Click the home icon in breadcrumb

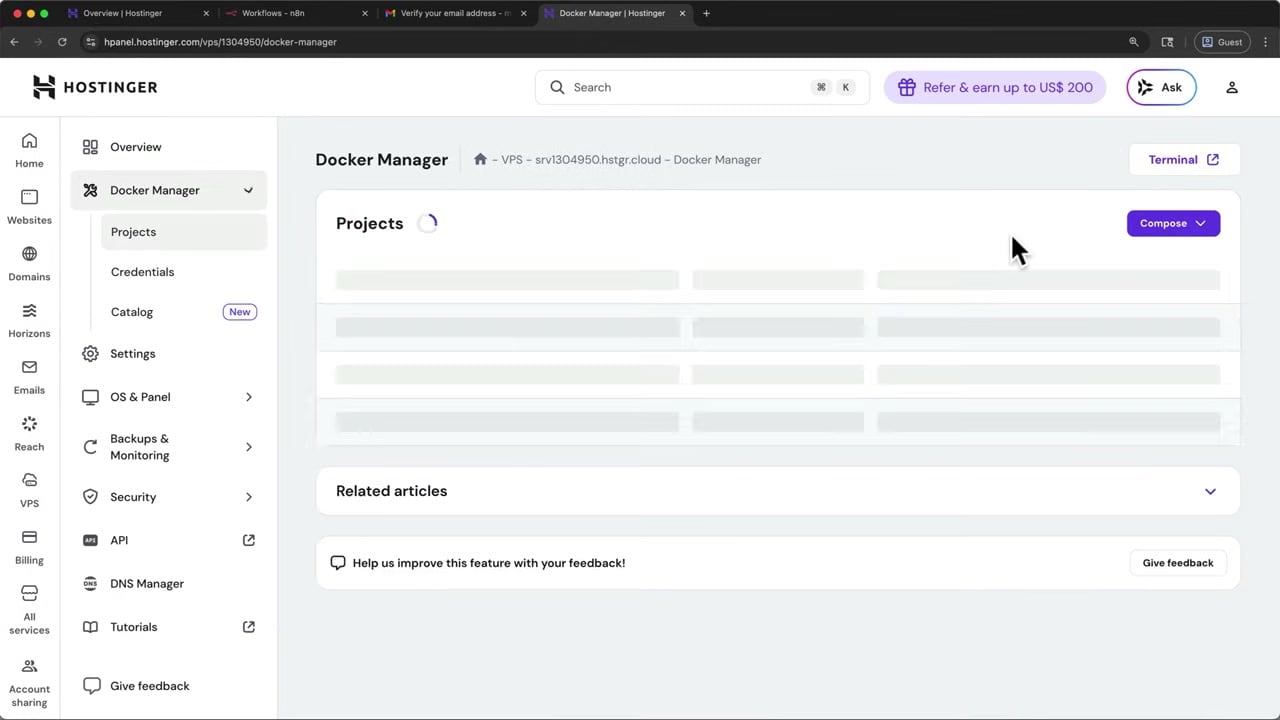tap(480, 159)
